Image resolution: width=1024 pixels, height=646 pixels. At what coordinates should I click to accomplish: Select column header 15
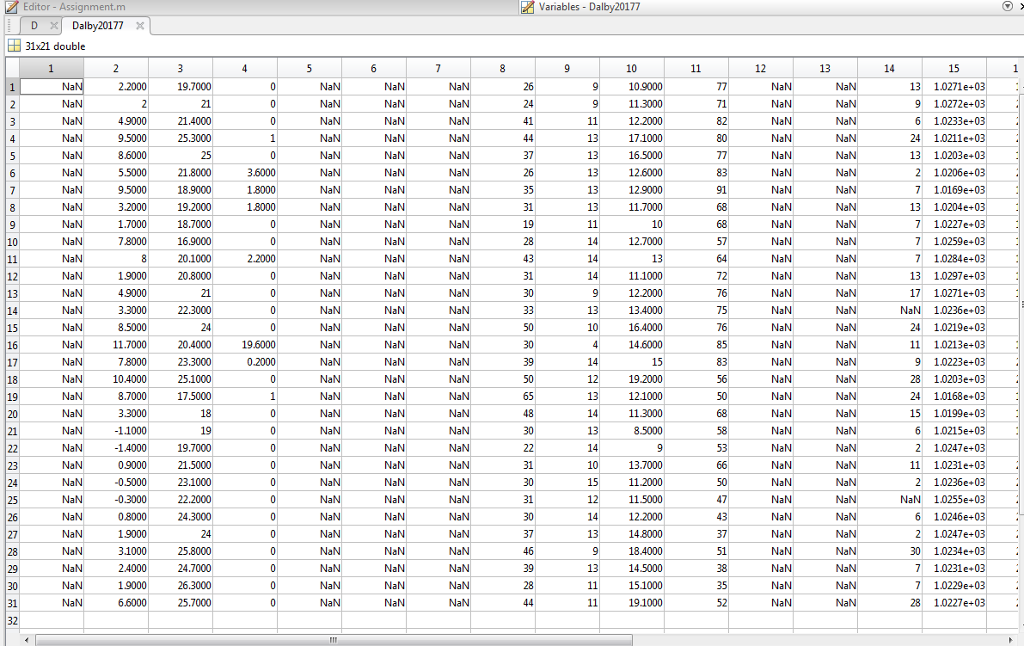953,68
